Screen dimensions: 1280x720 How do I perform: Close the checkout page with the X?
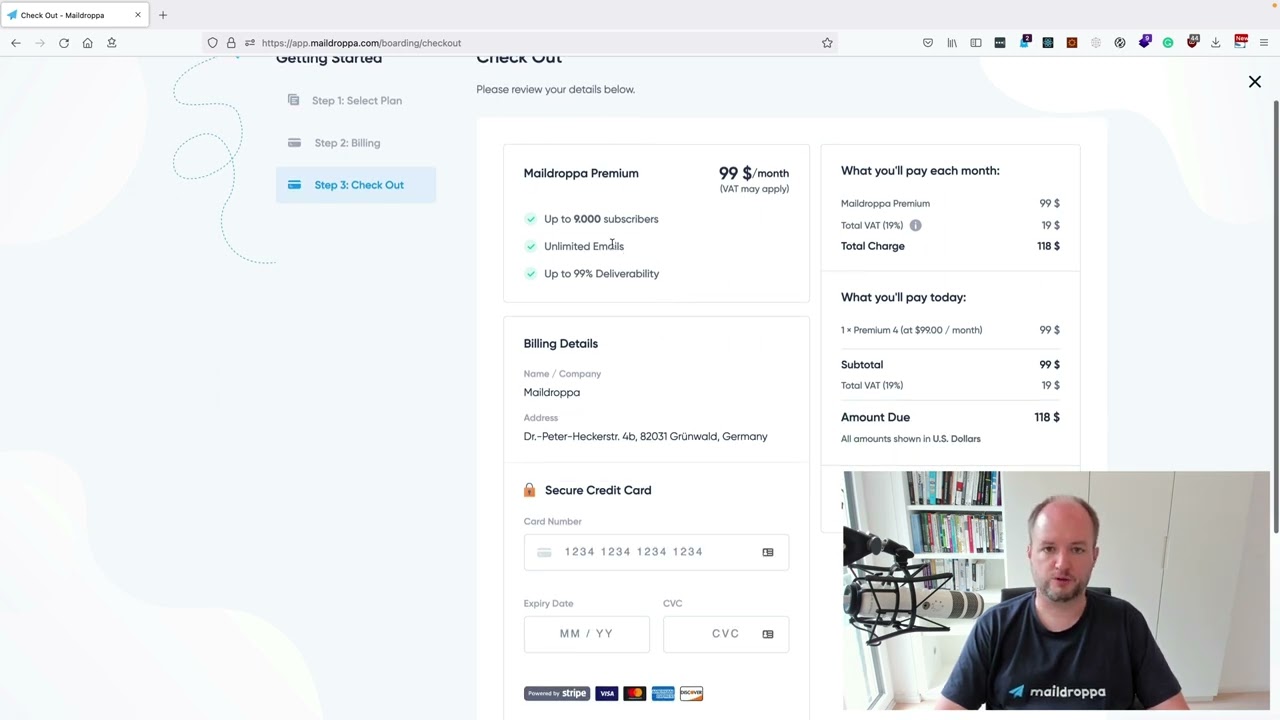click(1255, 82)
